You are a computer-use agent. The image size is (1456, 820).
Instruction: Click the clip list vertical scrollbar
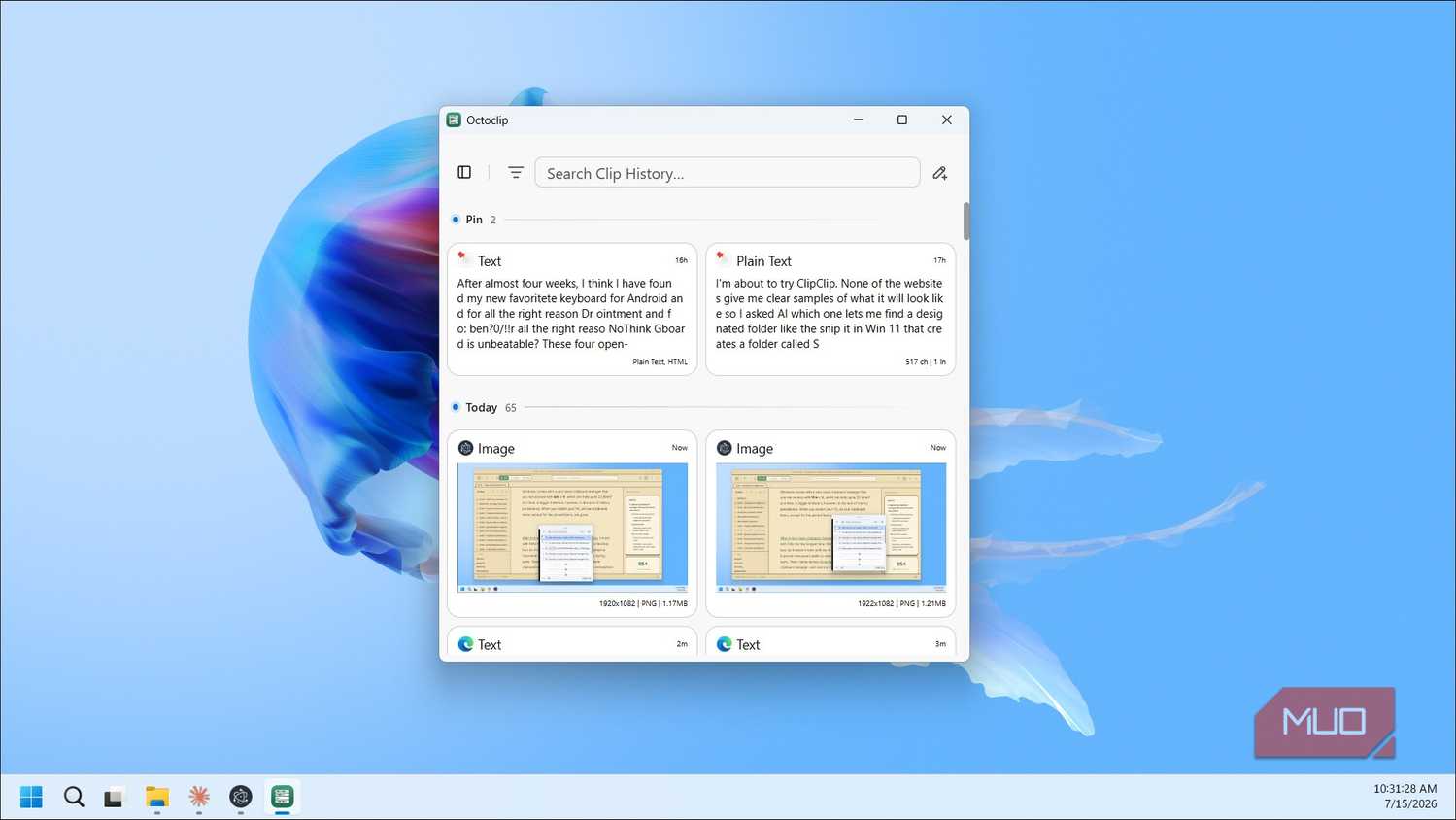pos(965,222)
